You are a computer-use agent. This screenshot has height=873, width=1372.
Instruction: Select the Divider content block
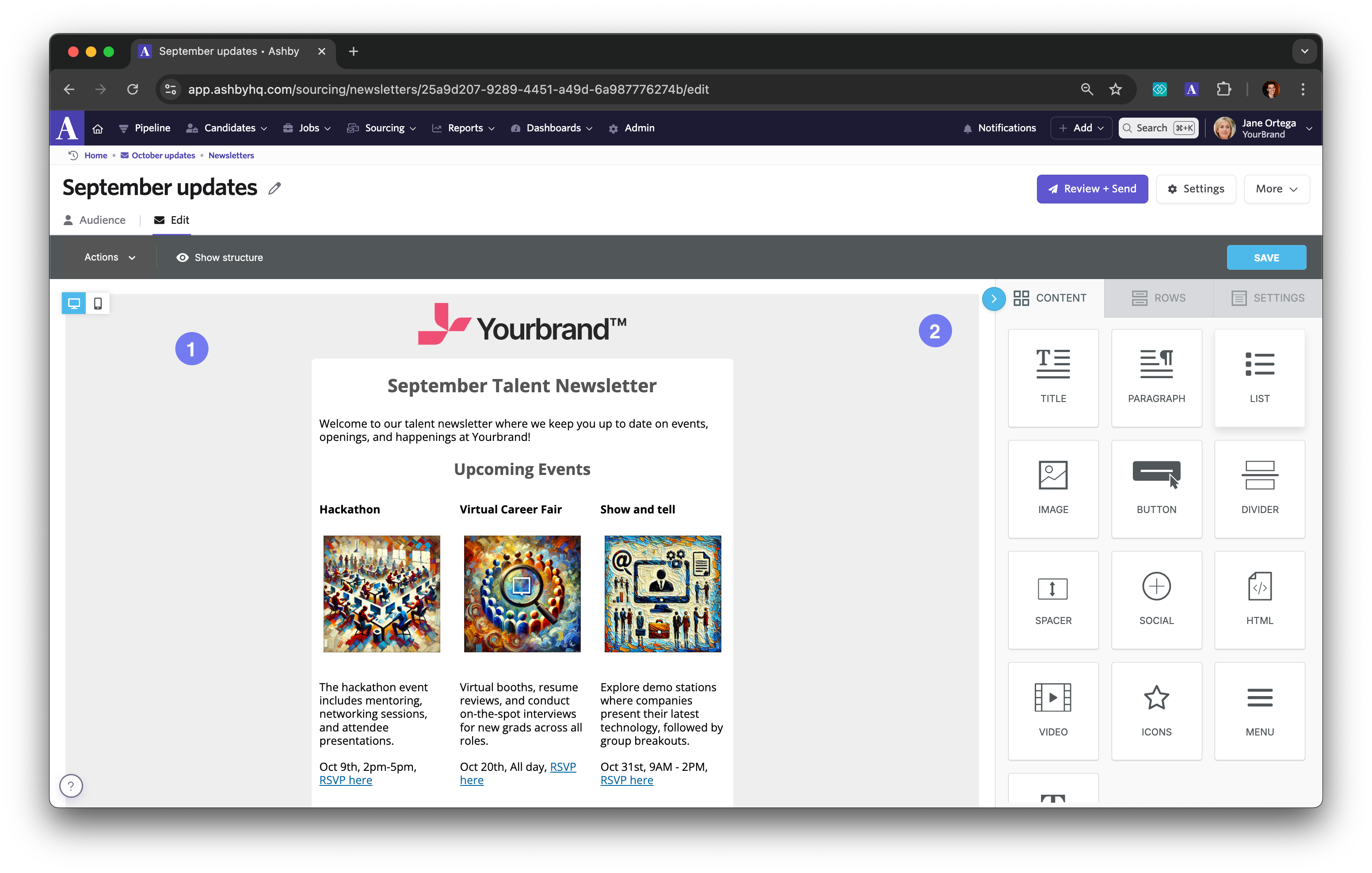click(1259, 489)
